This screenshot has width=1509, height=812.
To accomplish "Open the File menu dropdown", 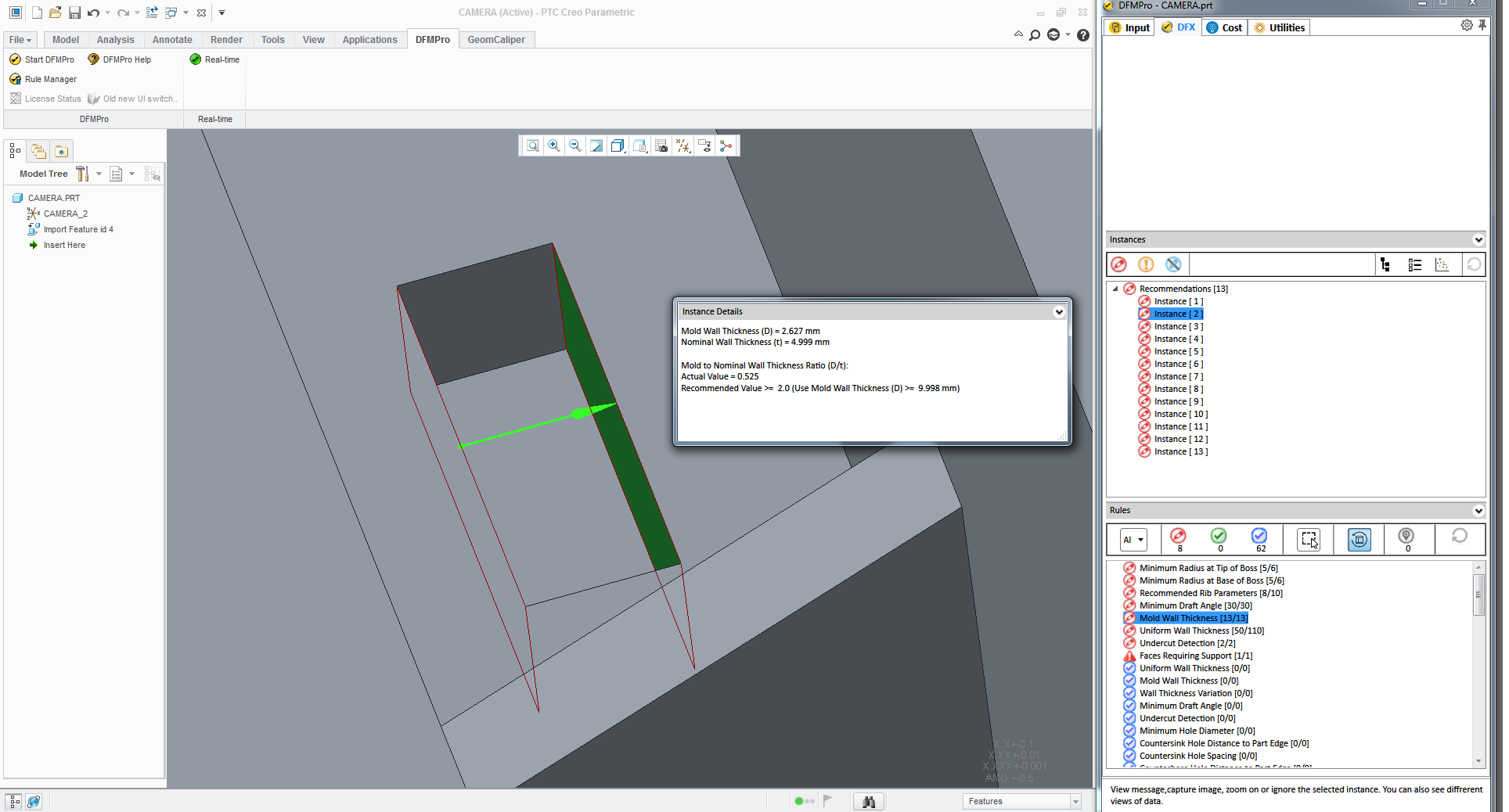I will (x=20, y=40).
